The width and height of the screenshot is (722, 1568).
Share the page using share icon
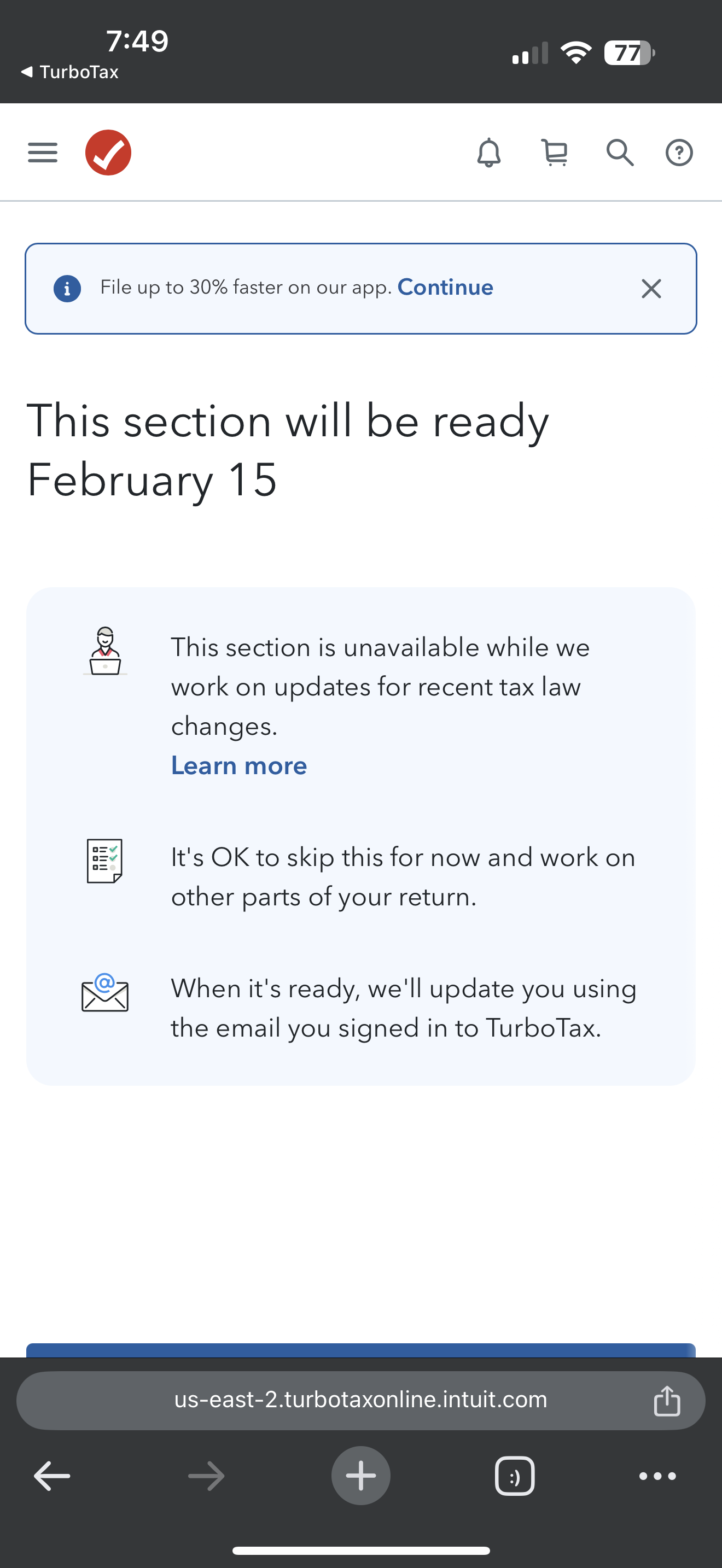click(667, 1400)
